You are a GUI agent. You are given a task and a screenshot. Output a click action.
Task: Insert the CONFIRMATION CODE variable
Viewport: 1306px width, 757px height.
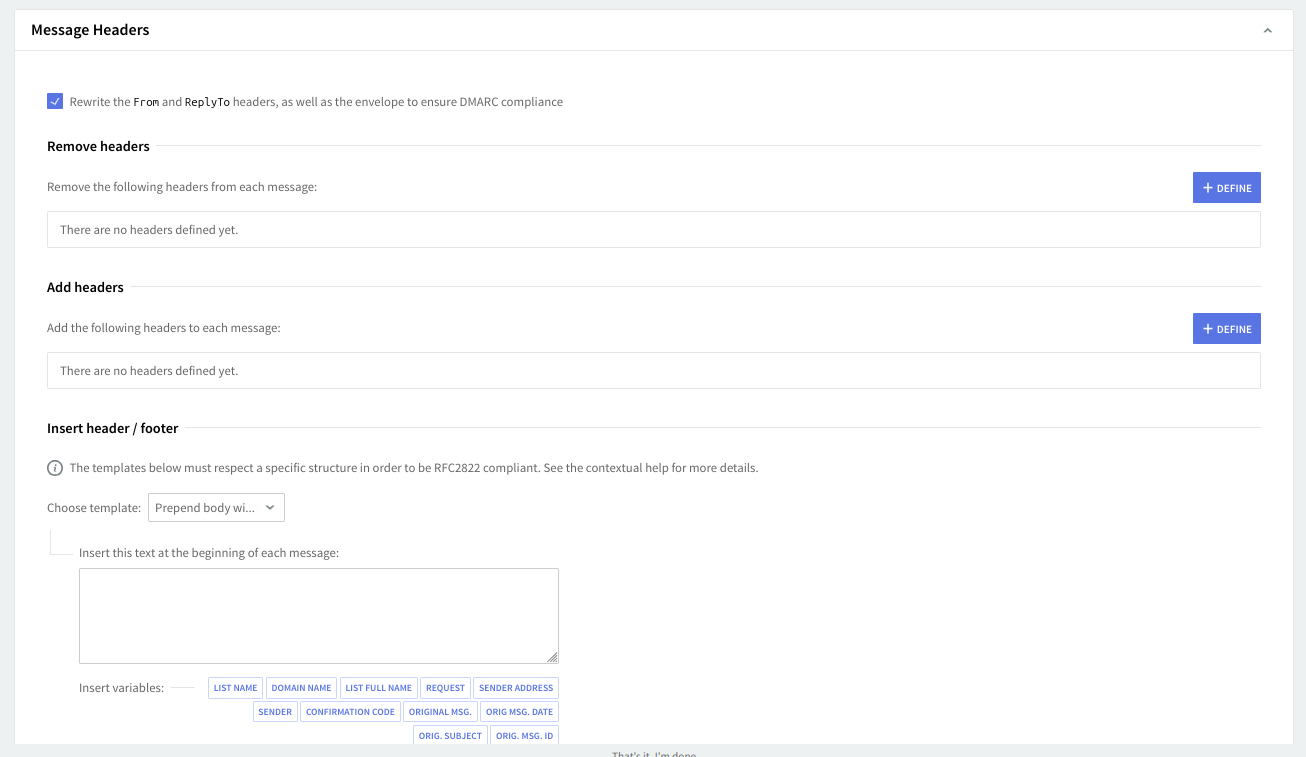[350, 712]
